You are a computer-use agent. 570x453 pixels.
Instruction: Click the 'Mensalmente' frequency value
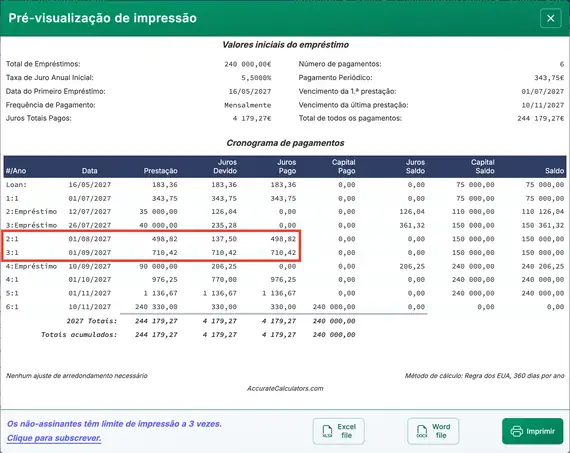248,105
